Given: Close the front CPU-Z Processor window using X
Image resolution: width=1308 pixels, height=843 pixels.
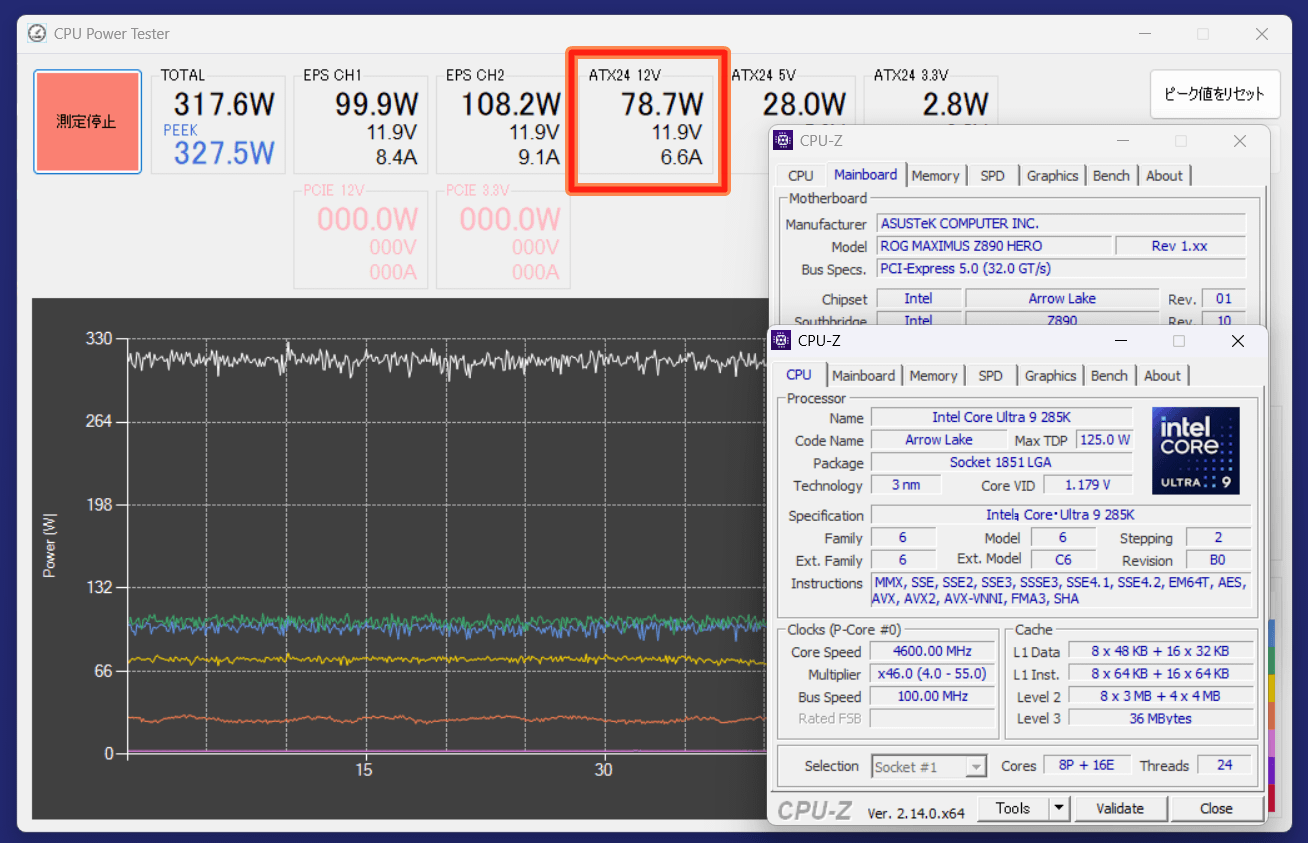Looking at the screenshot, I should point(1237,341).
